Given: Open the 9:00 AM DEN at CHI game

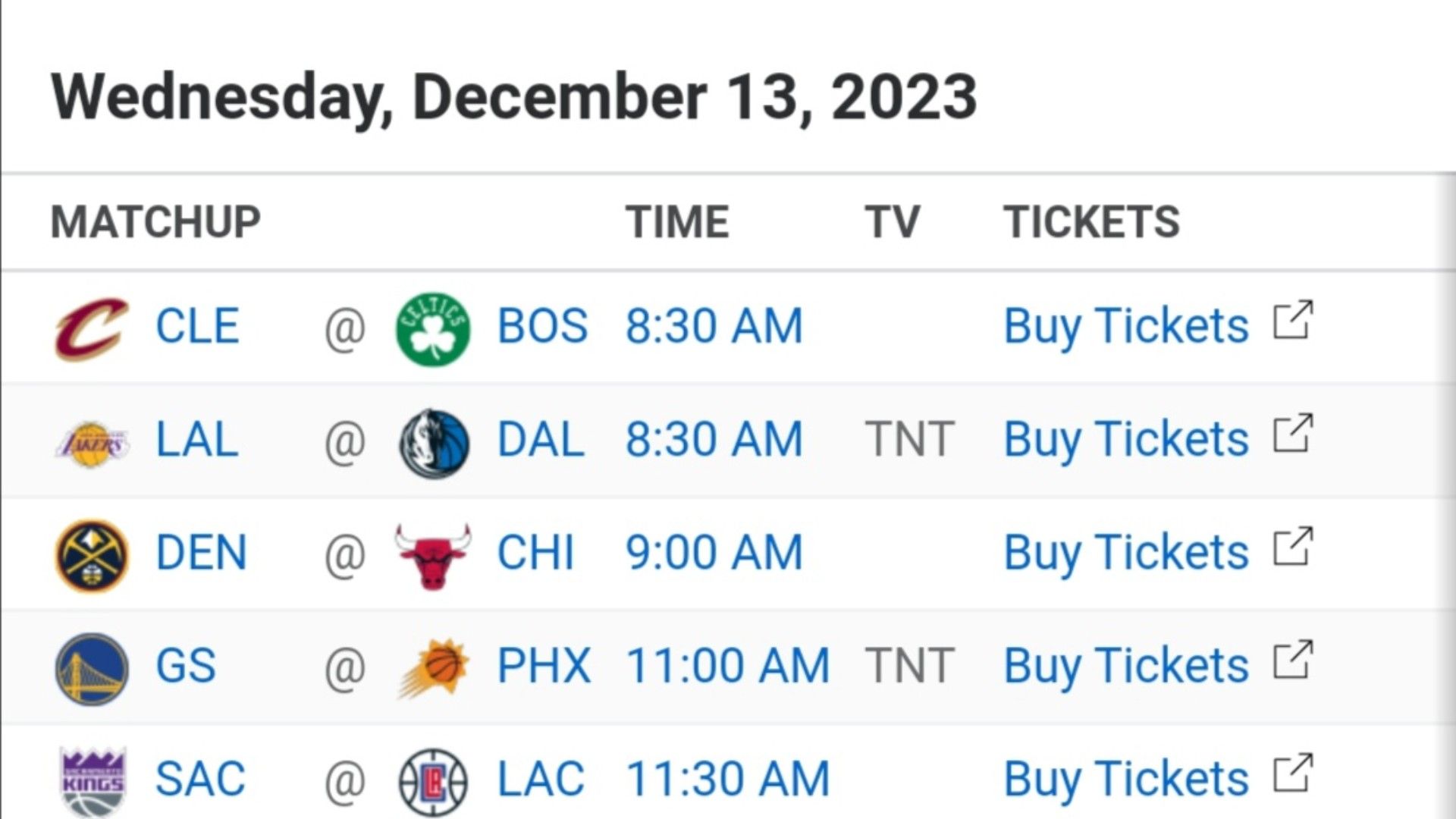Looking at the screenshot, I should pyautogui.click(x=714, y=552).
